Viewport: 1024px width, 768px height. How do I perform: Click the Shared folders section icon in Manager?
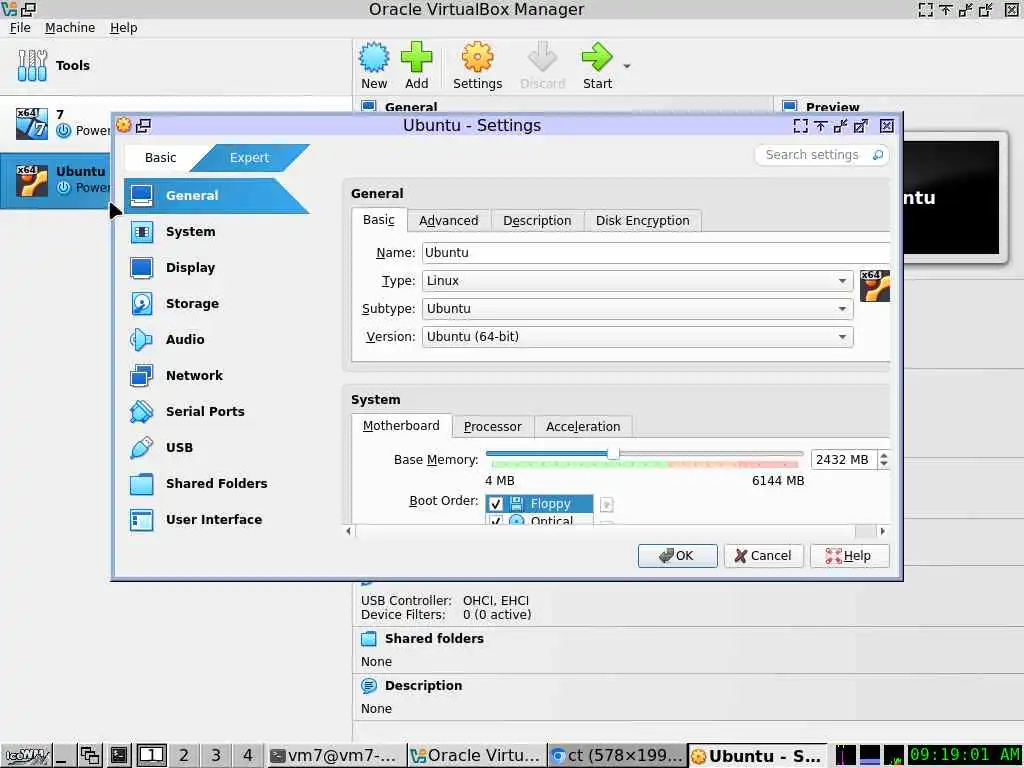tap(369, 639)
